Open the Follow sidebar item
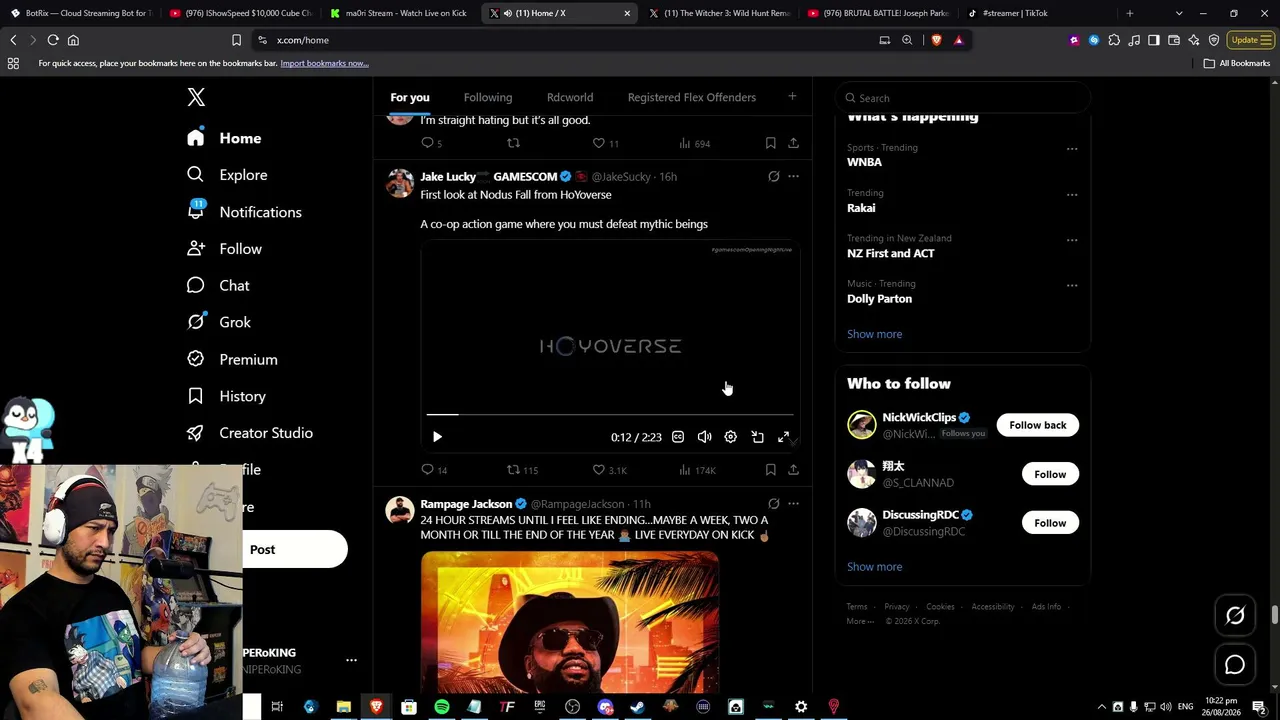 (224, 249)
